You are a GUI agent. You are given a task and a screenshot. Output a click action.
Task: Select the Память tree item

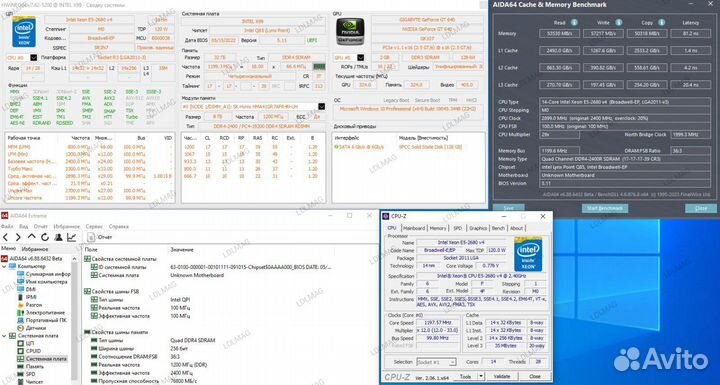tap(30, 367)
